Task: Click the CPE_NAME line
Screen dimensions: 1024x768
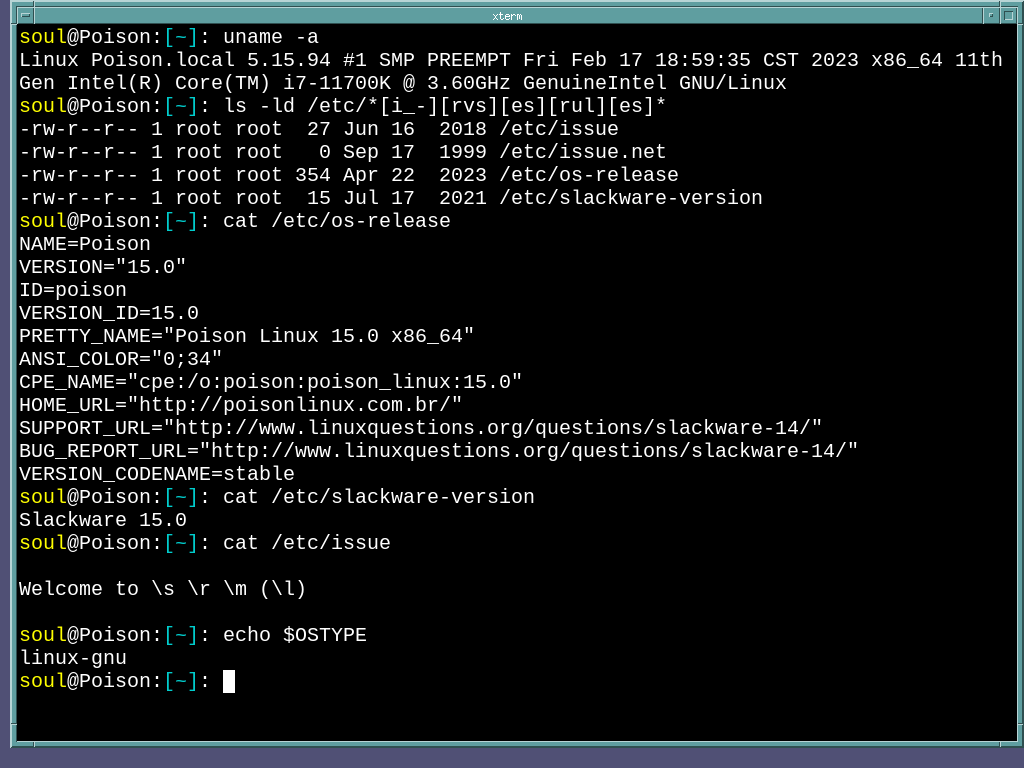Action: click(x=270, y=381)
